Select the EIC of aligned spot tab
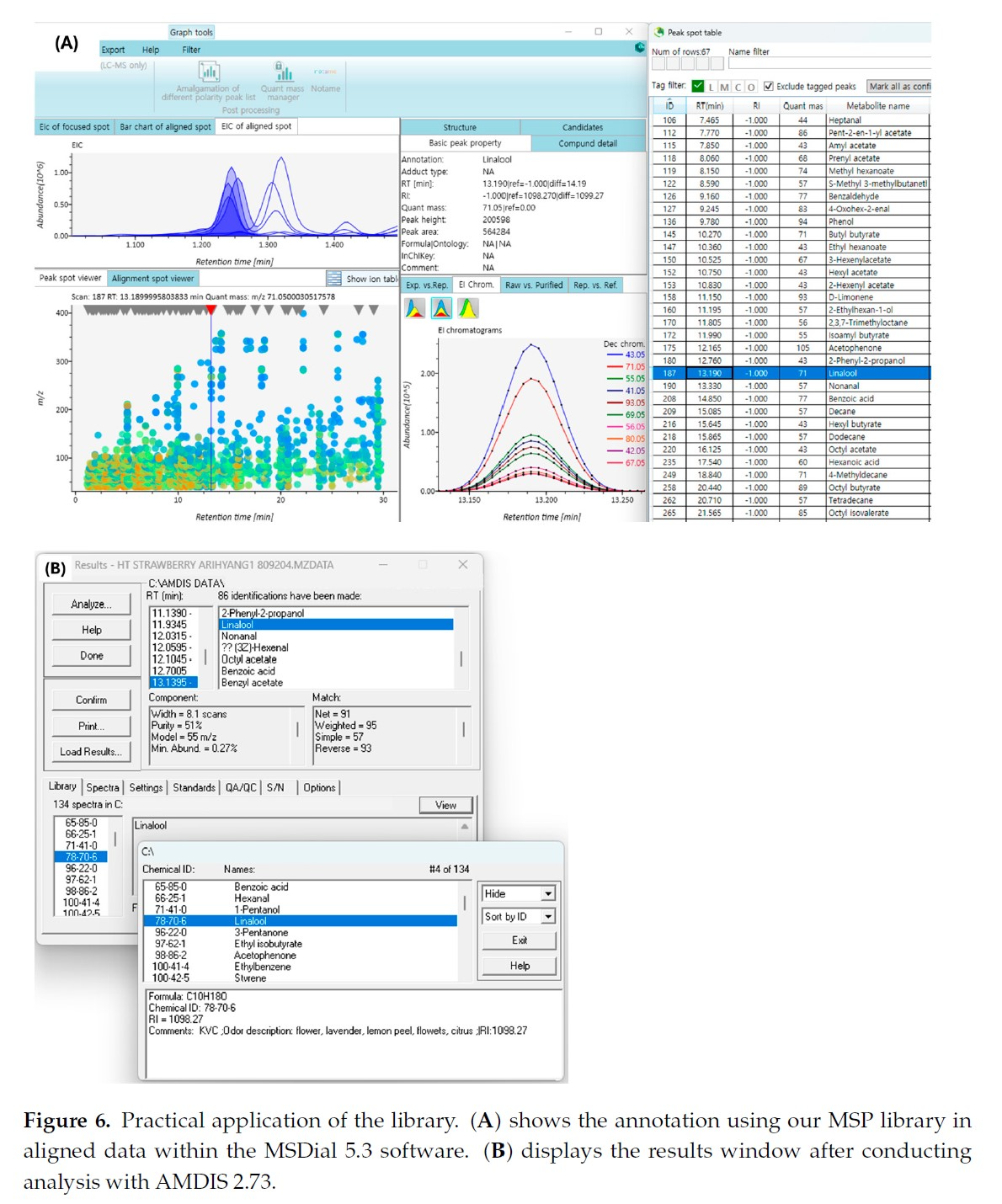Image resolution: width=1002 pixels, height=1204 pixels. tap(256, 126)
